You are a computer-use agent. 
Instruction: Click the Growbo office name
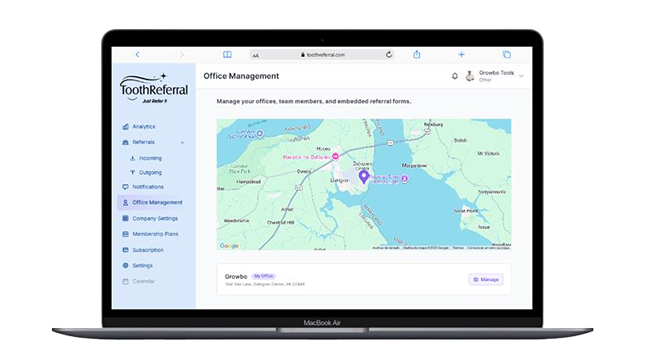coord(236,276)
